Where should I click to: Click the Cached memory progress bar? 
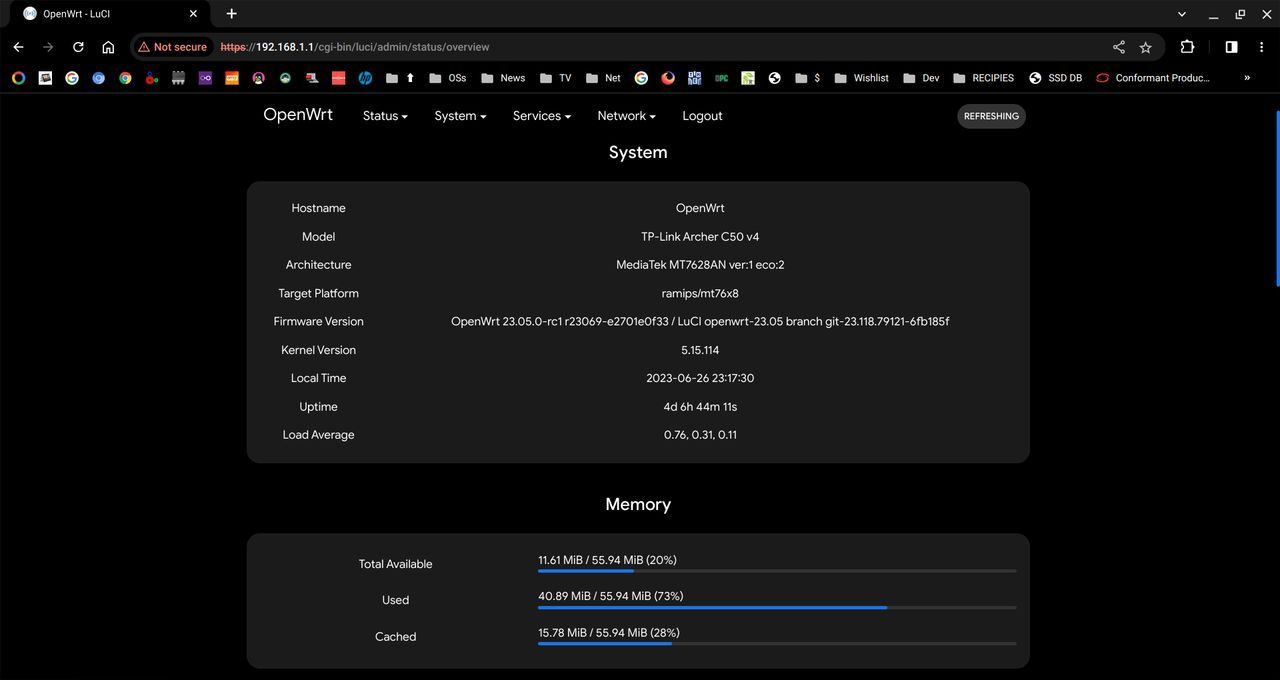click(x=777, y=643)
